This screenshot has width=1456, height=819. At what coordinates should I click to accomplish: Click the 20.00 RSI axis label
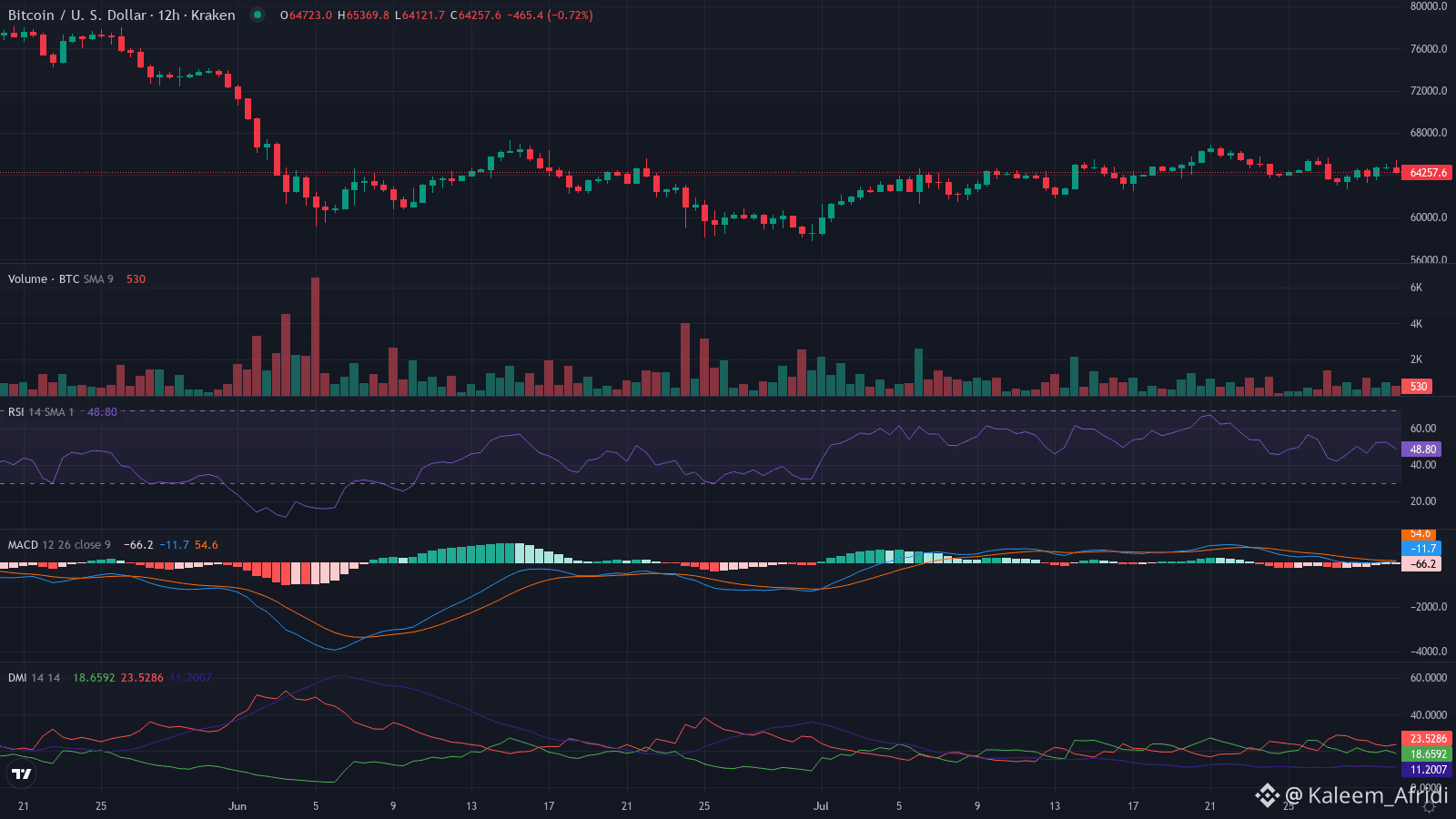(1423, 501)
